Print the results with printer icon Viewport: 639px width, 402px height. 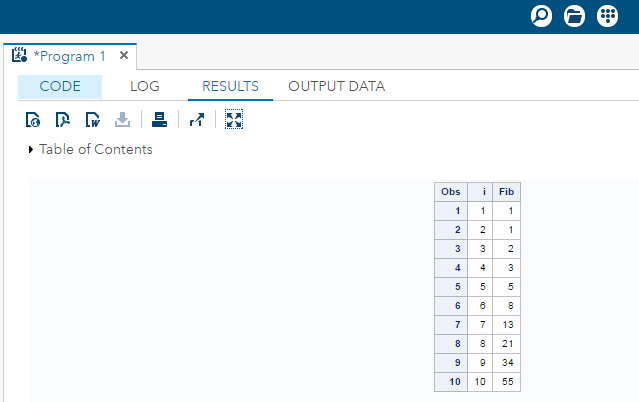(159, 120)
